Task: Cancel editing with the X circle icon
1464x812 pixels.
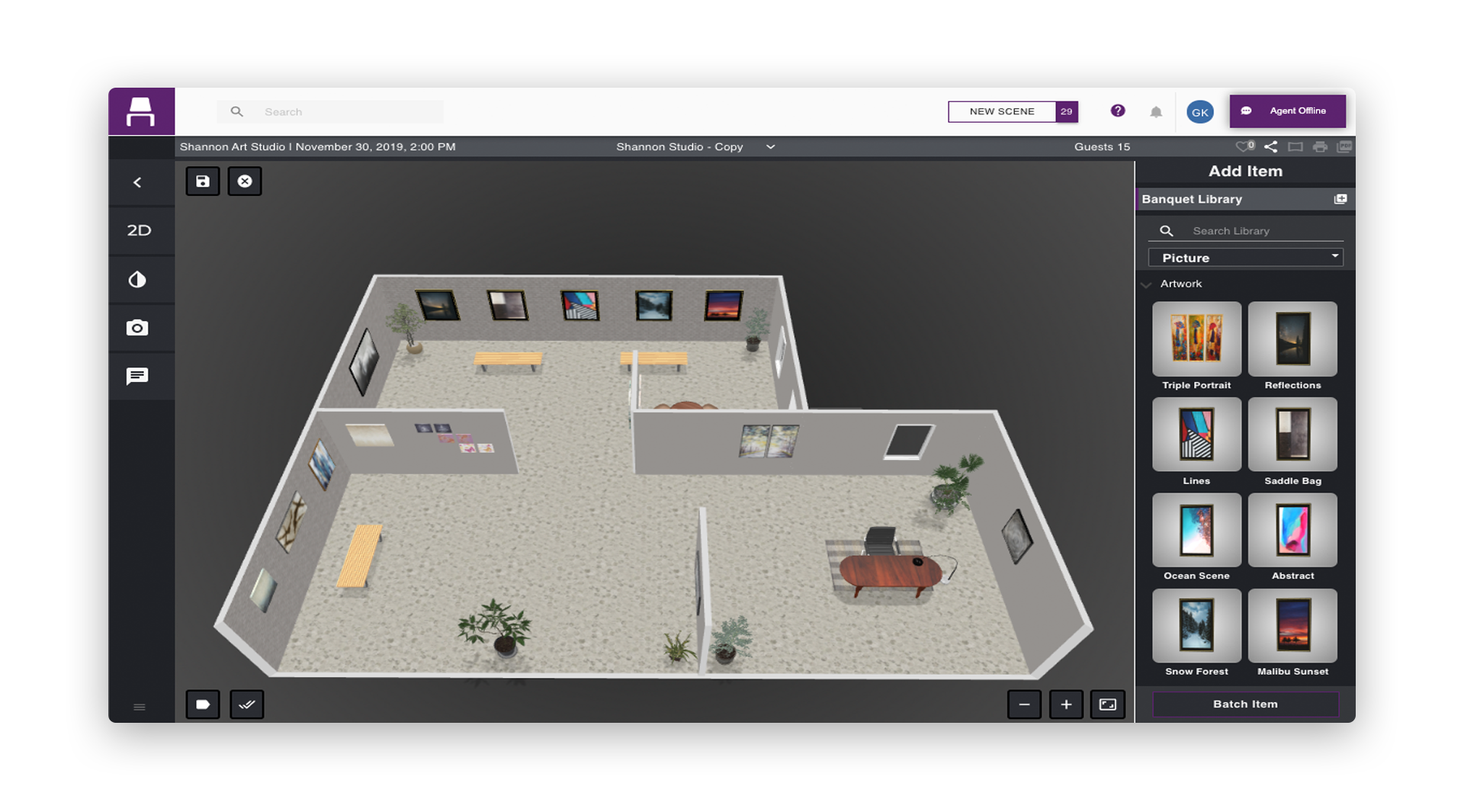Action: click(x=245, y=181)
